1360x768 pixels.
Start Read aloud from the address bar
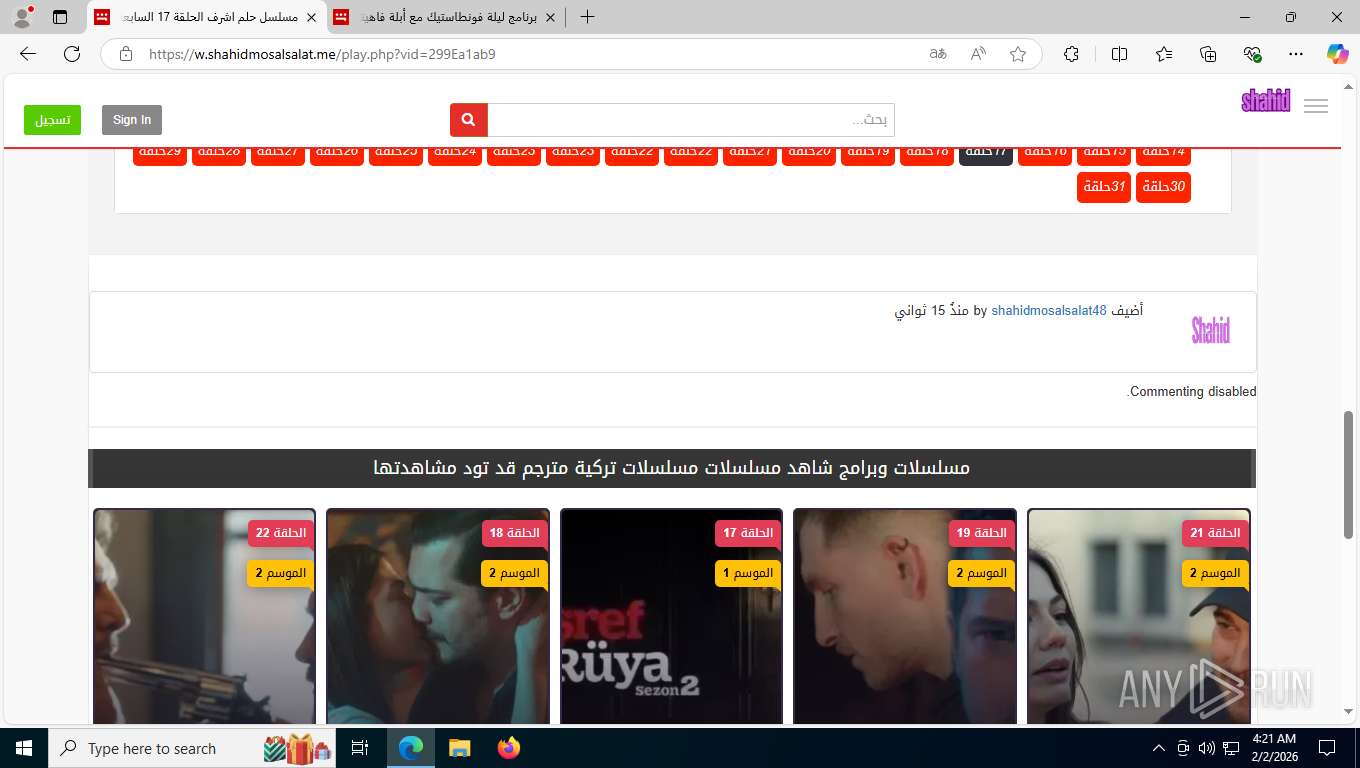(978, 54)
